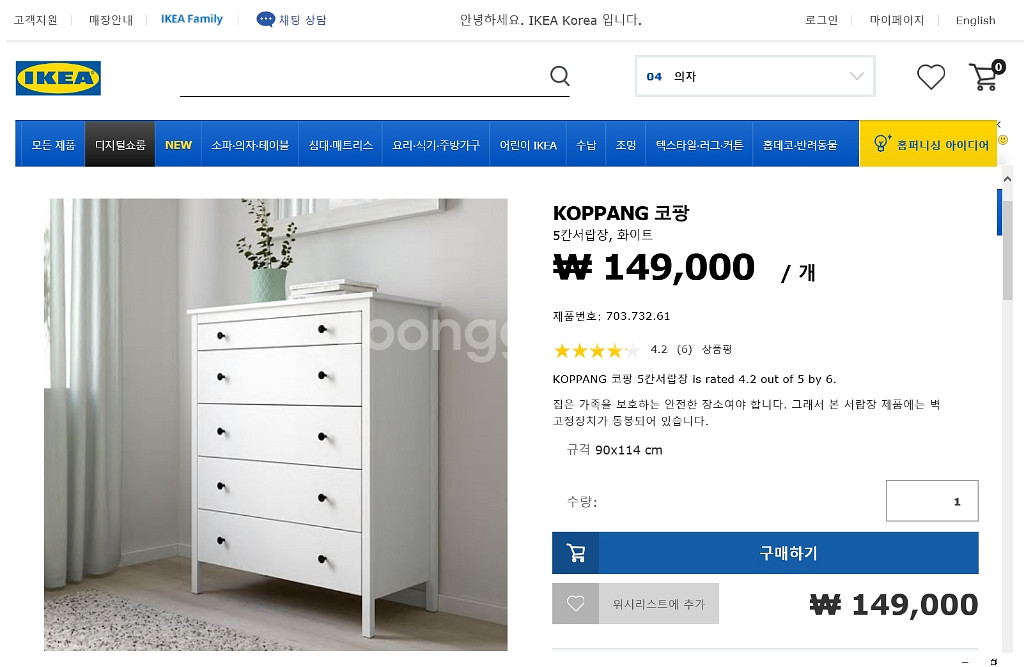Click the 위시리스트에 추가 button
Image resolution: width=1024 pixels, height=667 pixels.
click(635, 604)
